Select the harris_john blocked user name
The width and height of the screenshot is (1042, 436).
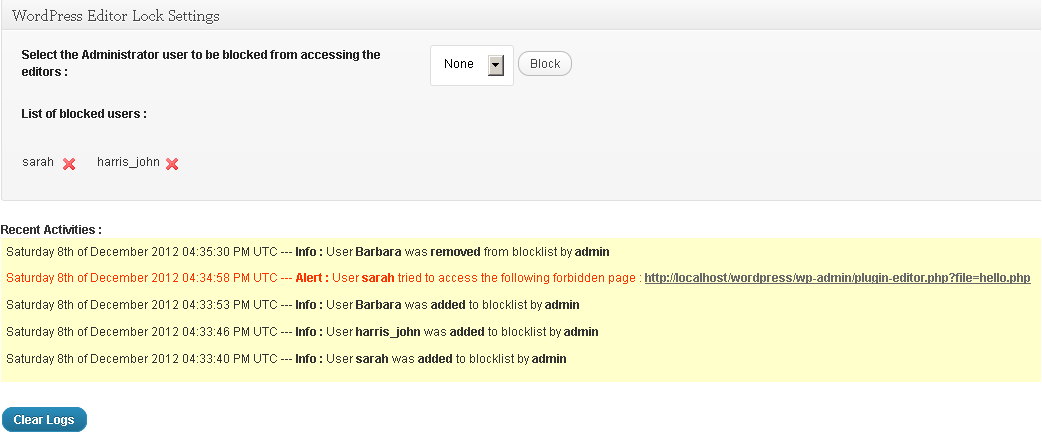click(x=128, y=162)
